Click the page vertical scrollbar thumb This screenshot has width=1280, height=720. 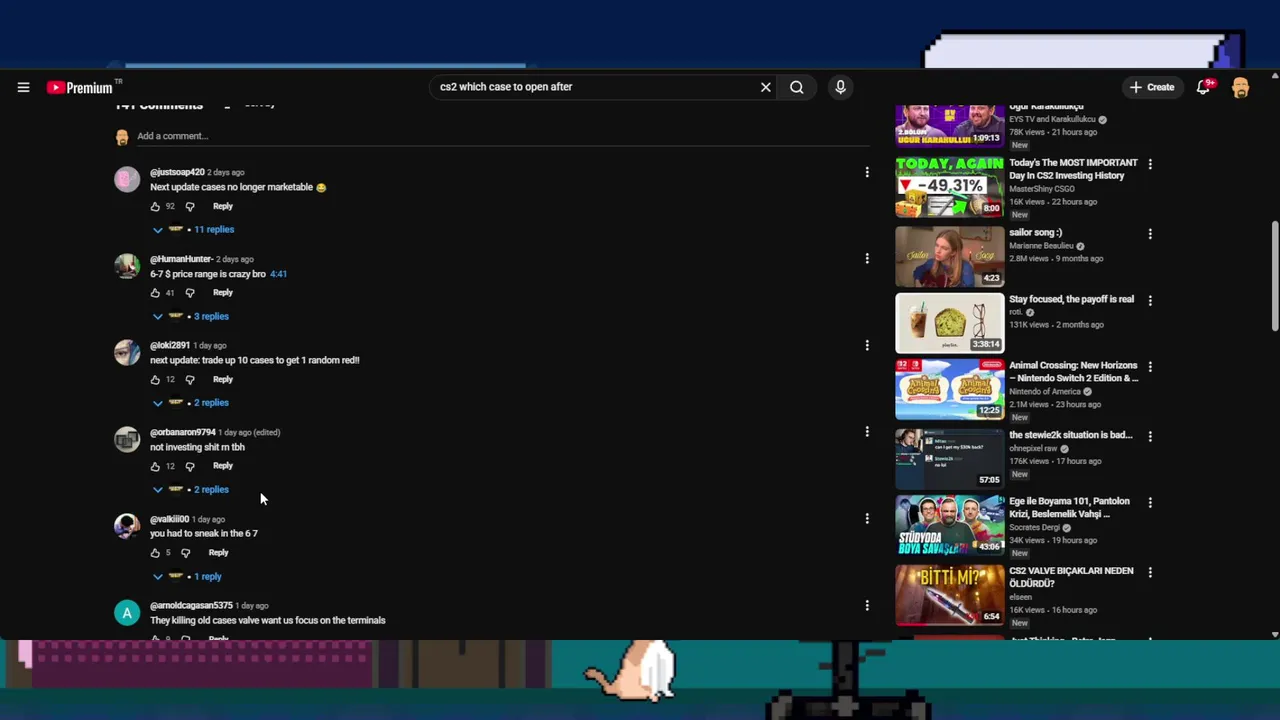[1275, 276]
